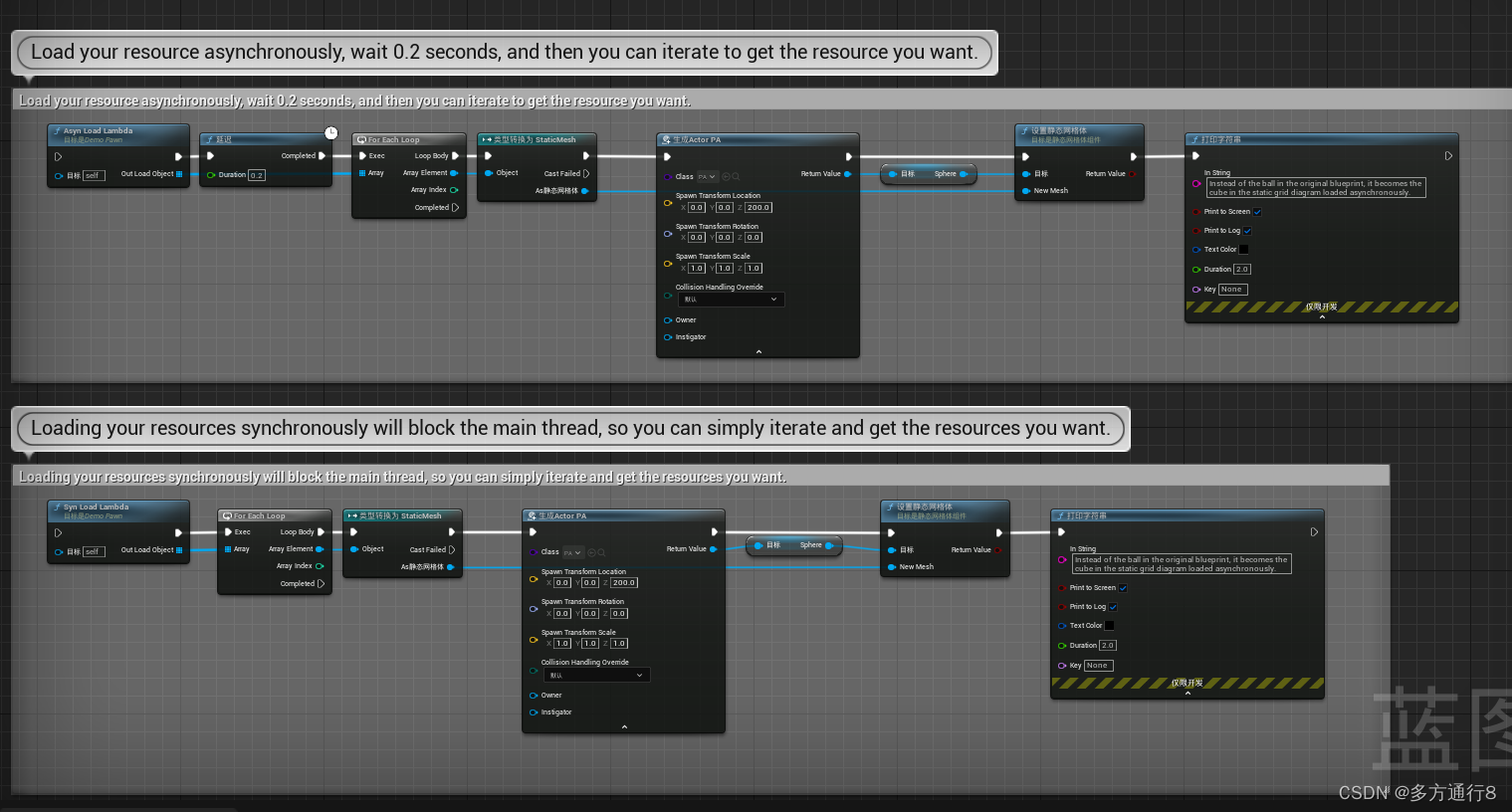The width and height of the screenshot is (1512, 812).
Task: Click the comment bubble about loading resources synchronously
Action: point(570,428)
